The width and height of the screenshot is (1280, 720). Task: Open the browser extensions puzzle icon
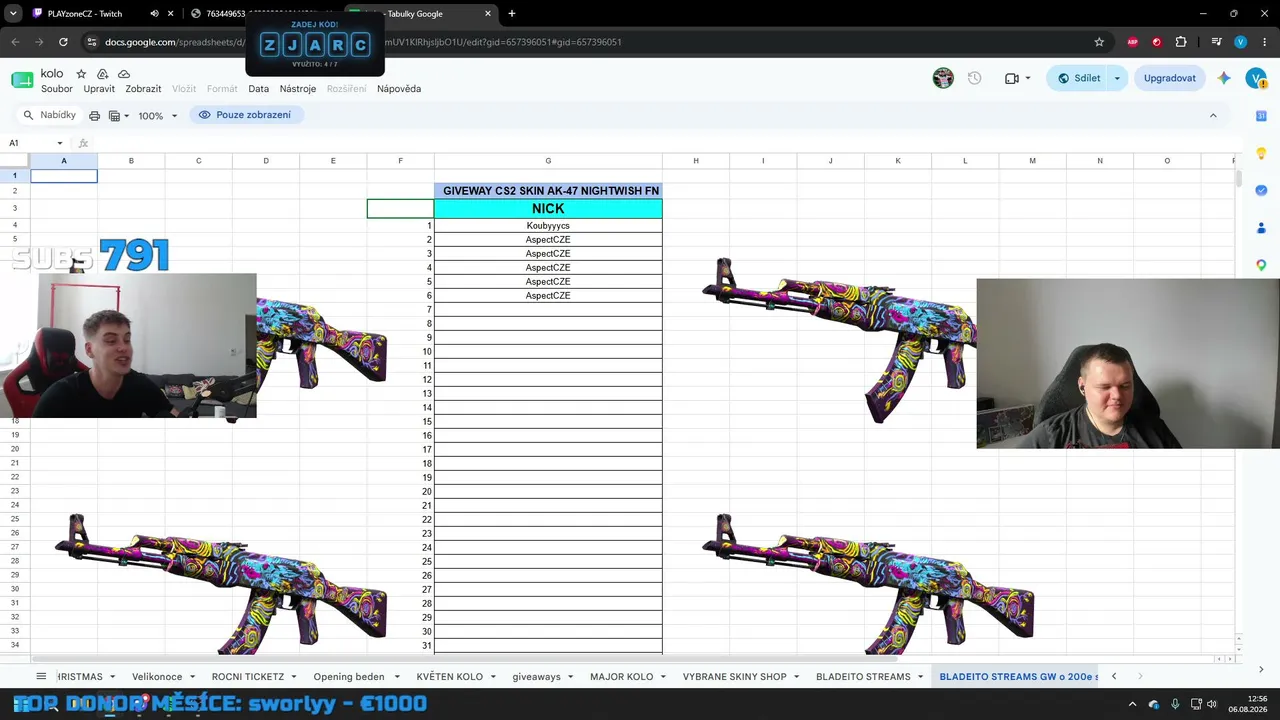1181,42
